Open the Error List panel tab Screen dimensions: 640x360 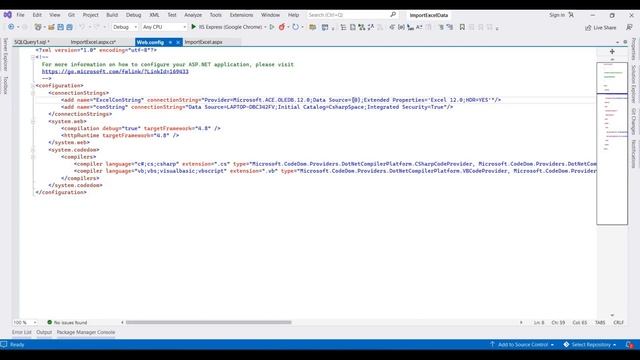22,332
